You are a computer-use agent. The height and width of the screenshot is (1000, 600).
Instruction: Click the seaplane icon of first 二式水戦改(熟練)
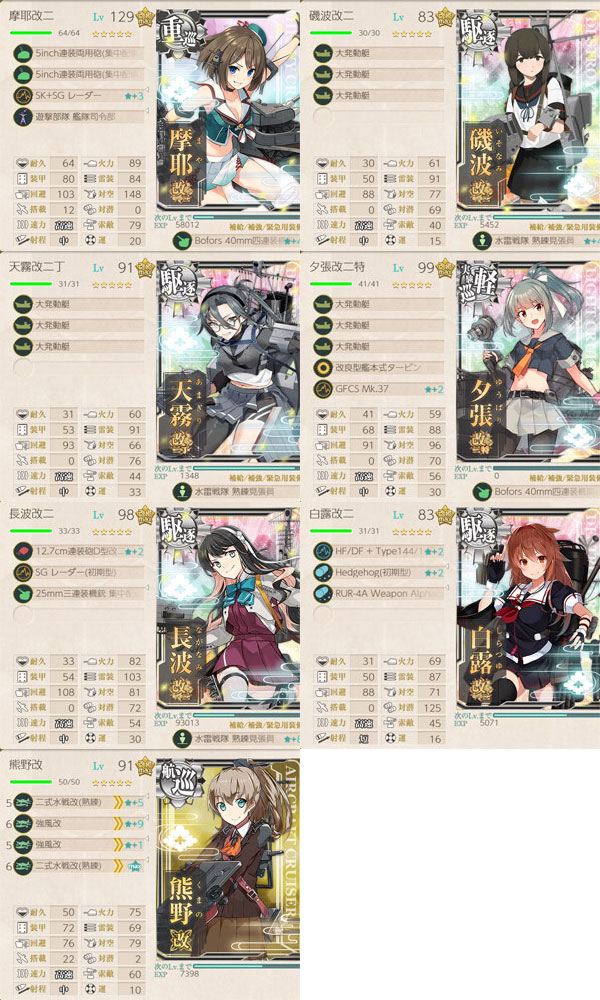[x=23, y=802]
